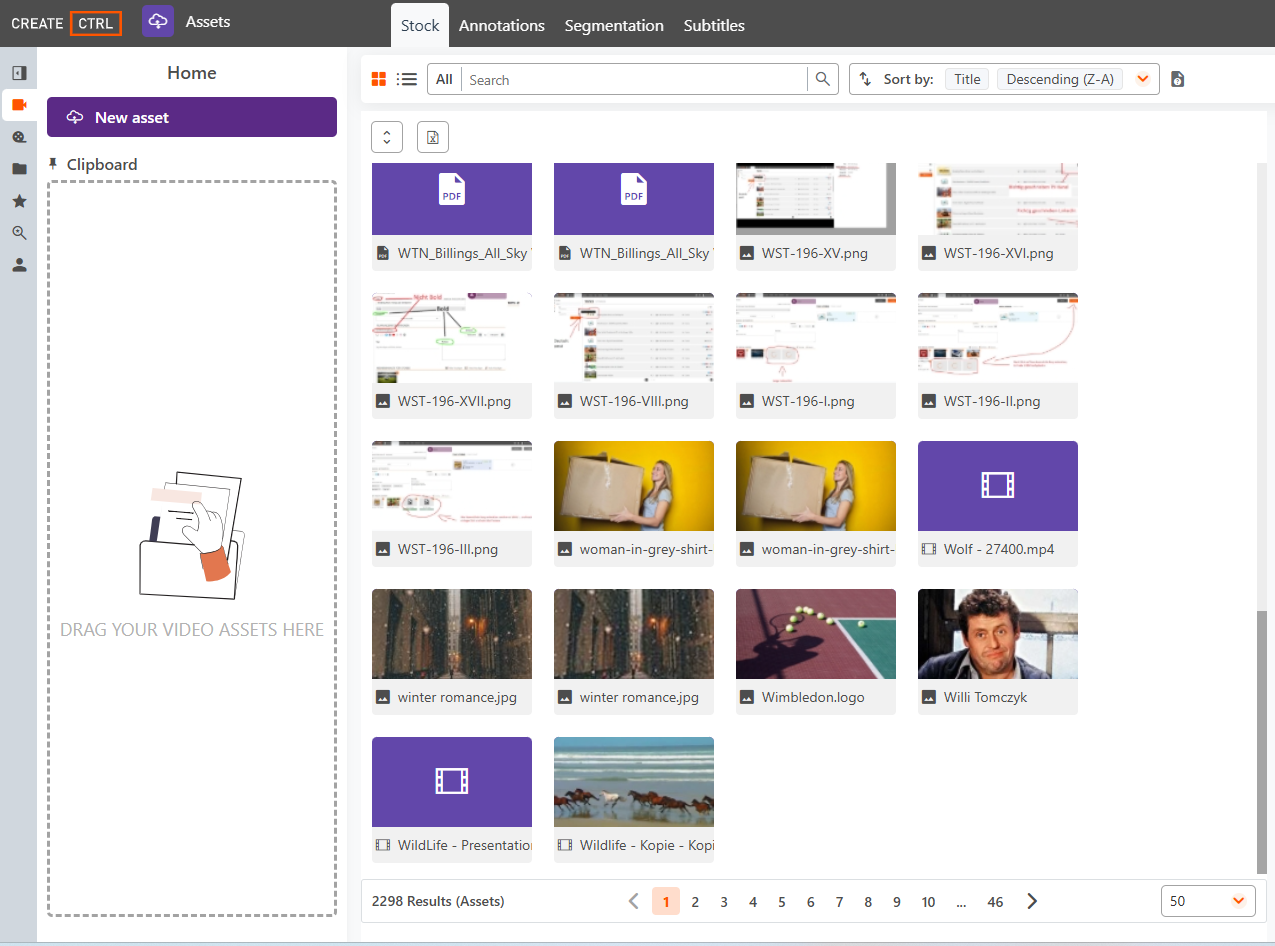Click the Excel export icon button
1275x946 pixels.
coord(433,137)
